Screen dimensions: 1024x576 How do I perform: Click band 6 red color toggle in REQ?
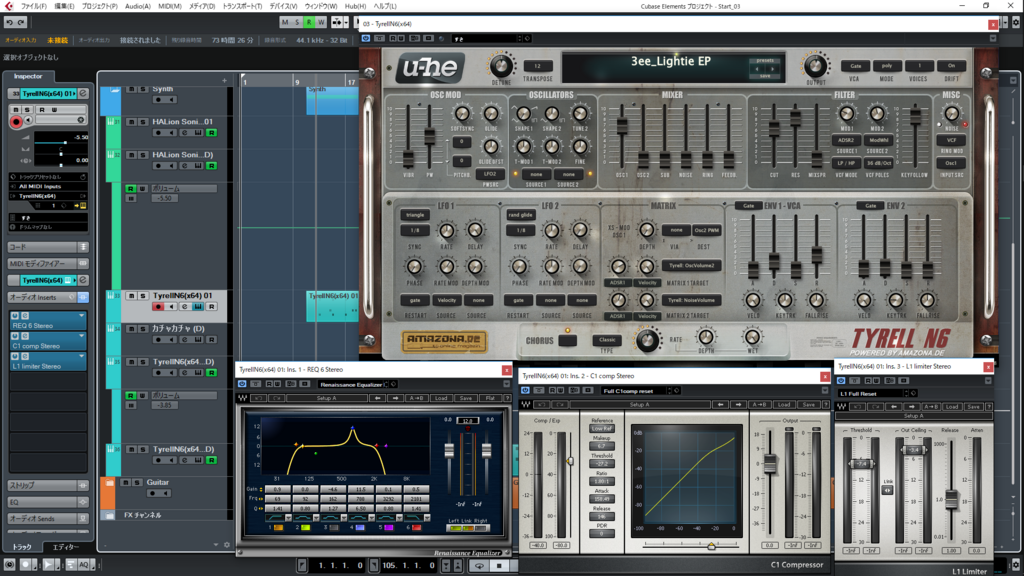pos(416,528)
